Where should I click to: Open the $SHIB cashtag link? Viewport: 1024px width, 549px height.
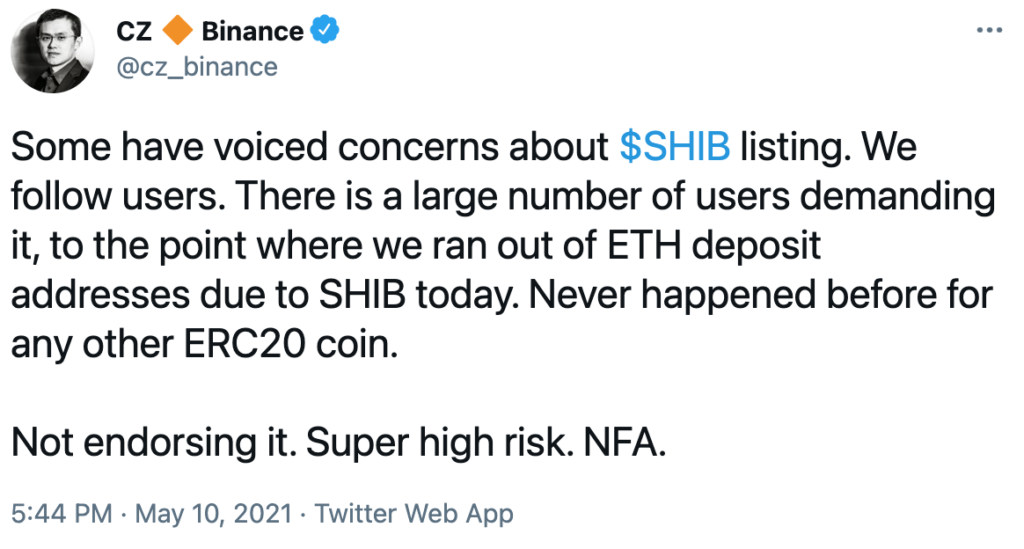pyautogui.click(x=675, y=146)
